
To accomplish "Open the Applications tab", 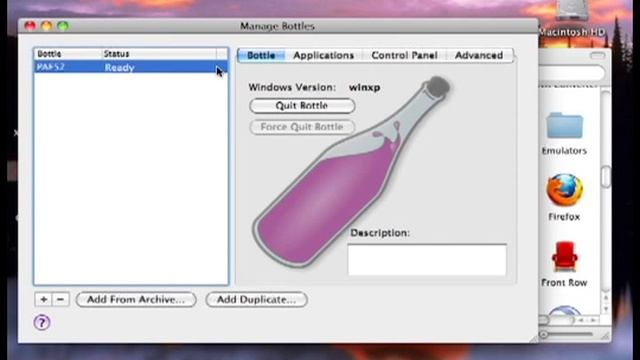I will (x=324, y=55).
